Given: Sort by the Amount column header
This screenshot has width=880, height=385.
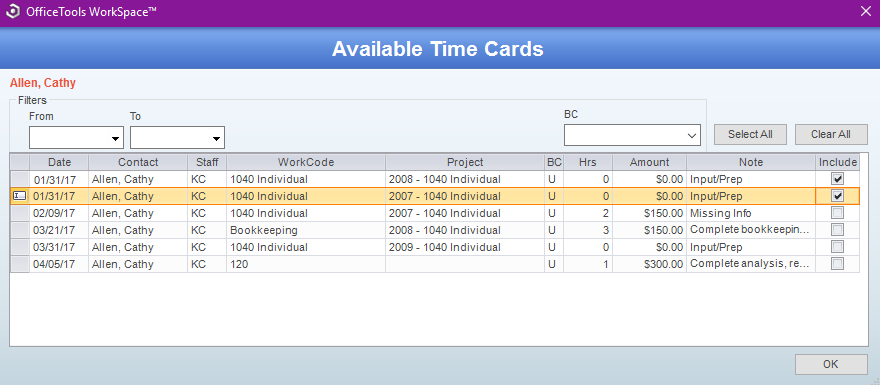Looking at the screenshot, I should coord(649,162).
